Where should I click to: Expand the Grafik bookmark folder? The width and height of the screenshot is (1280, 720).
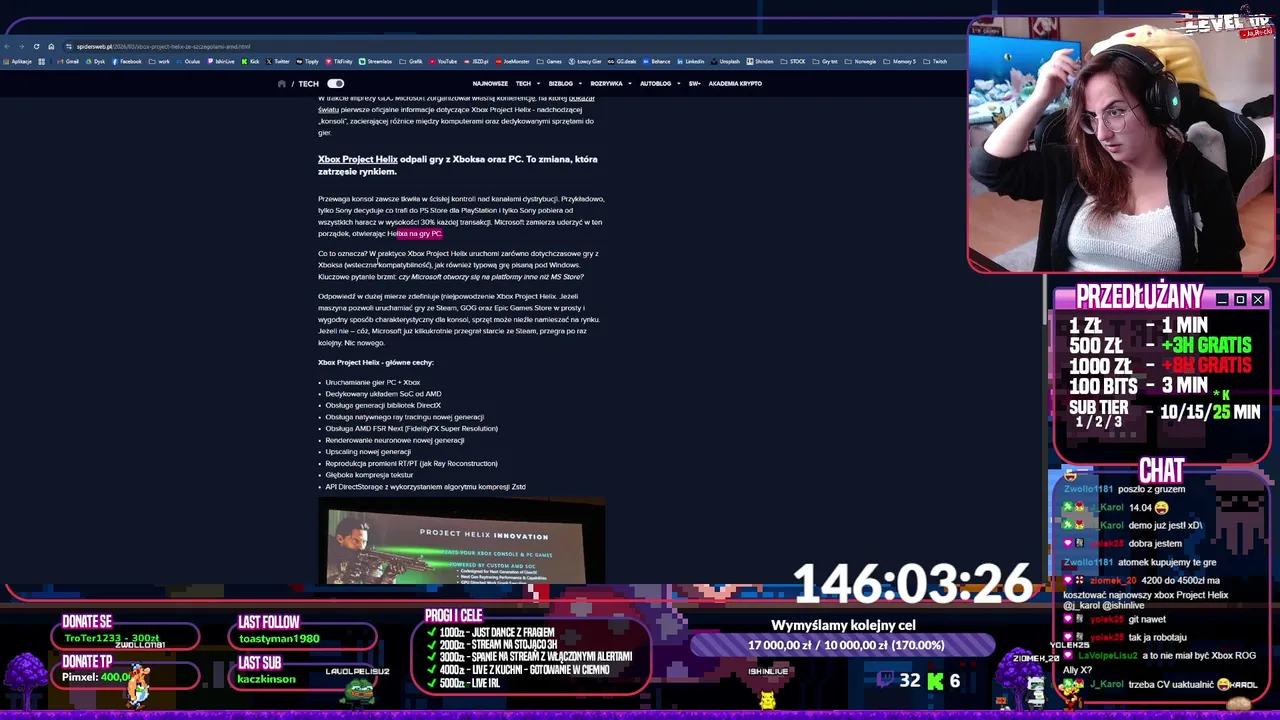(411, 61)
